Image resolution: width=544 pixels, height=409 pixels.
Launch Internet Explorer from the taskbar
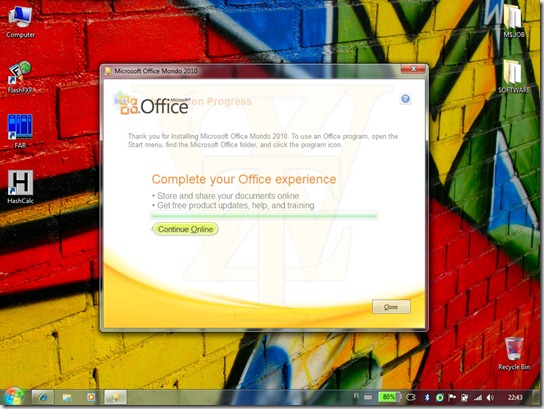click(43, 397)
